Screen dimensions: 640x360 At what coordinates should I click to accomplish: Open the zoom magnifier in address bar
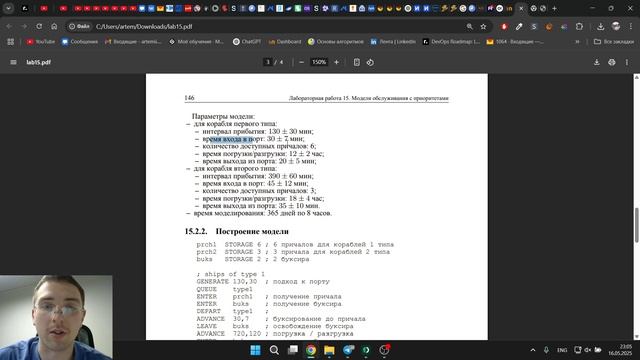click(470, 27)
